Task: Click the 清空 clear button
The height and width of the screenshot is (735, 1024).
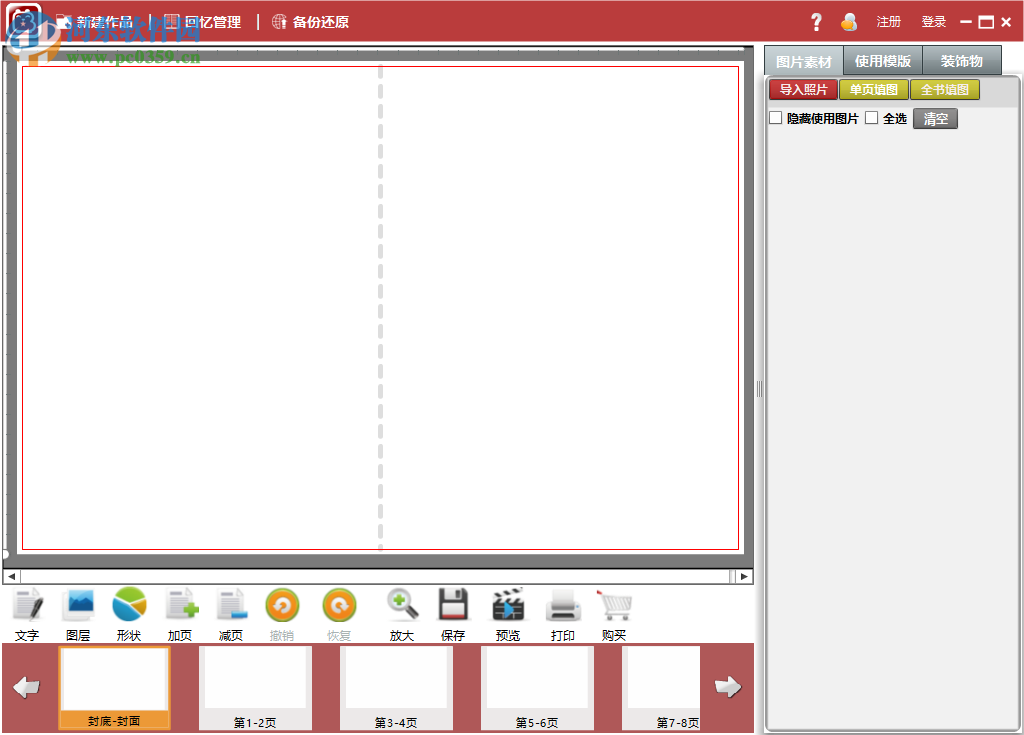Action: pos(935,119)
